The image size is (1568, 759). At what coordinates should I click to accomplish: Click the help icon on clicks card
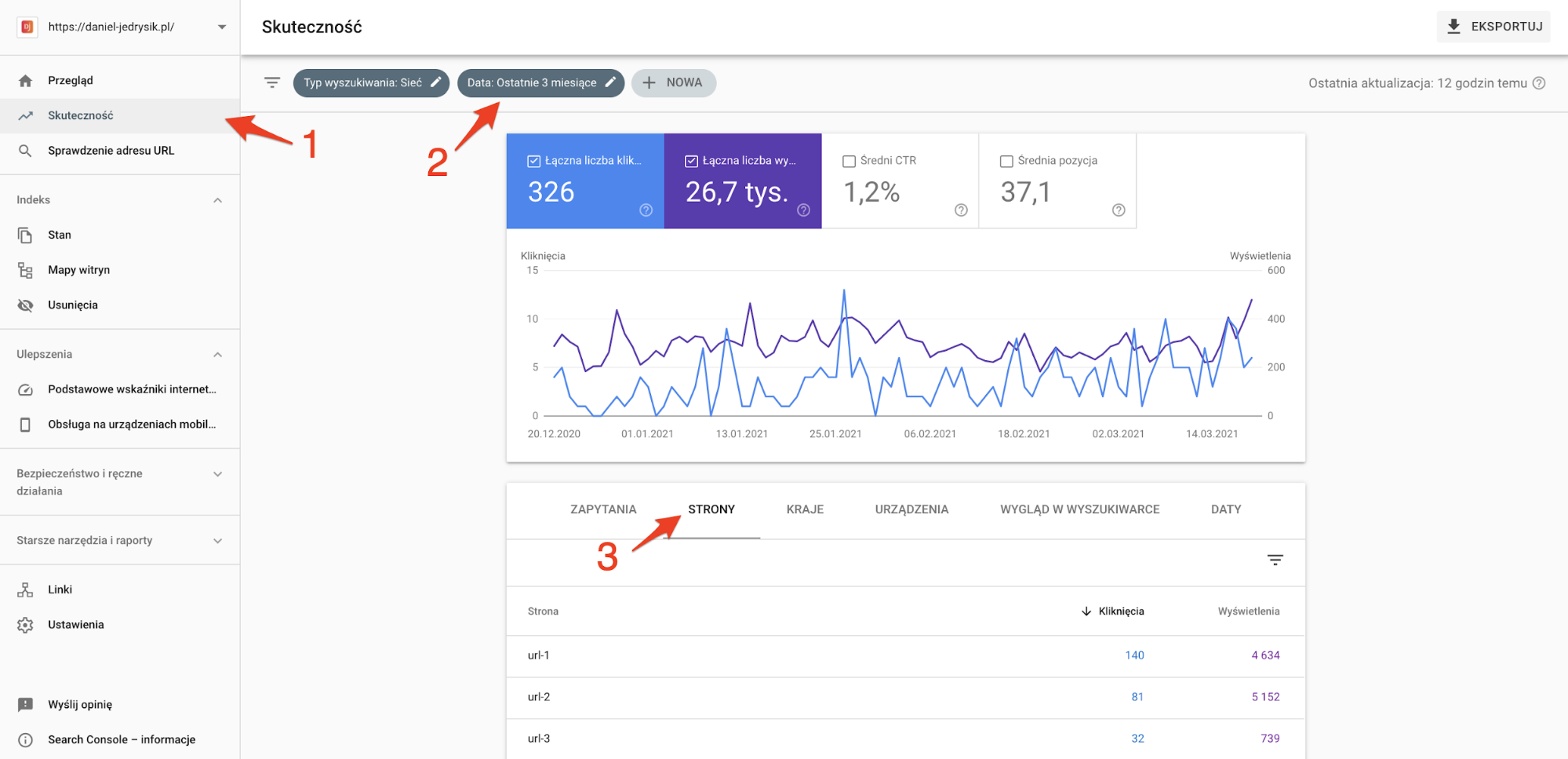coord(646,210)
